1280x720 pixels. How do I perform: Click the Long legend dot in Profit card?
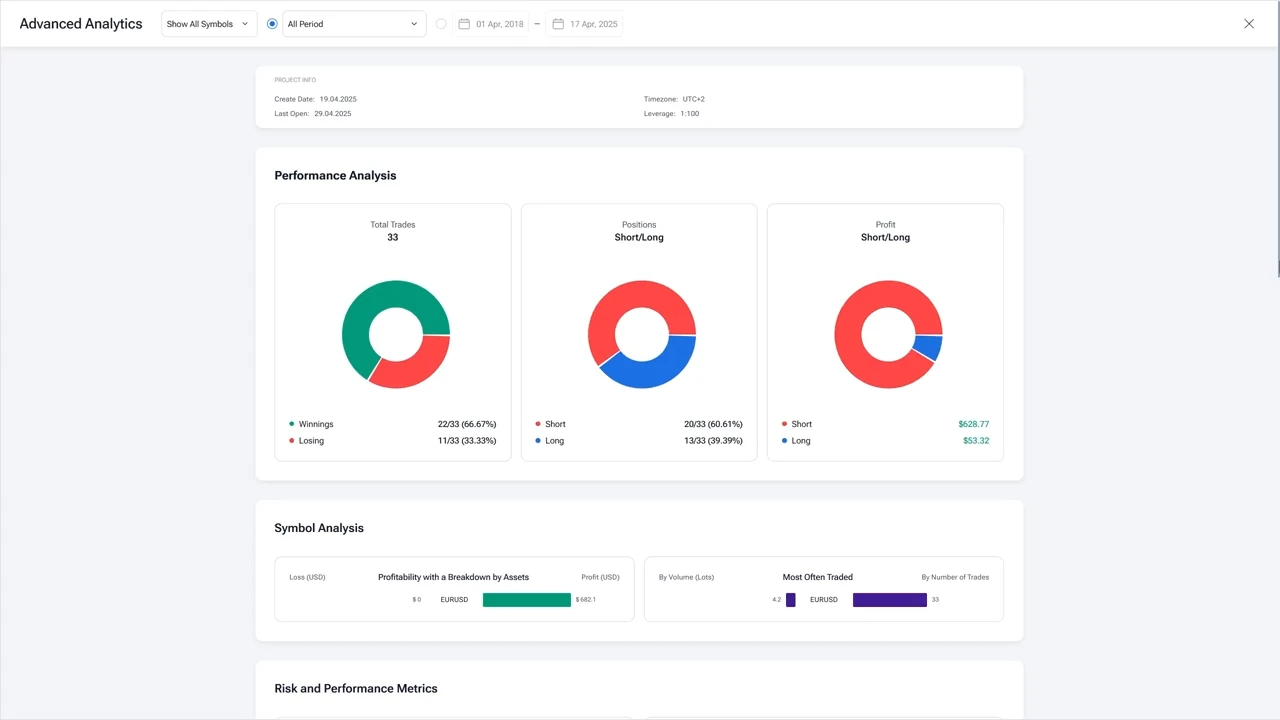785,441
